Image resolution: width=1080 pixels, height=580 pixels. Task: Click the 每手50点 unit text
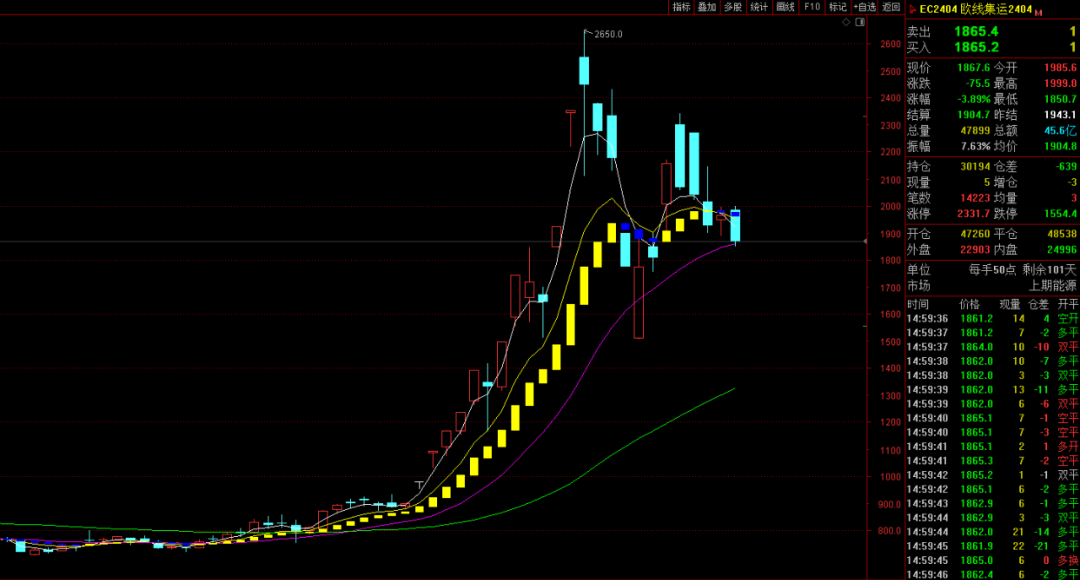[992, 270]
